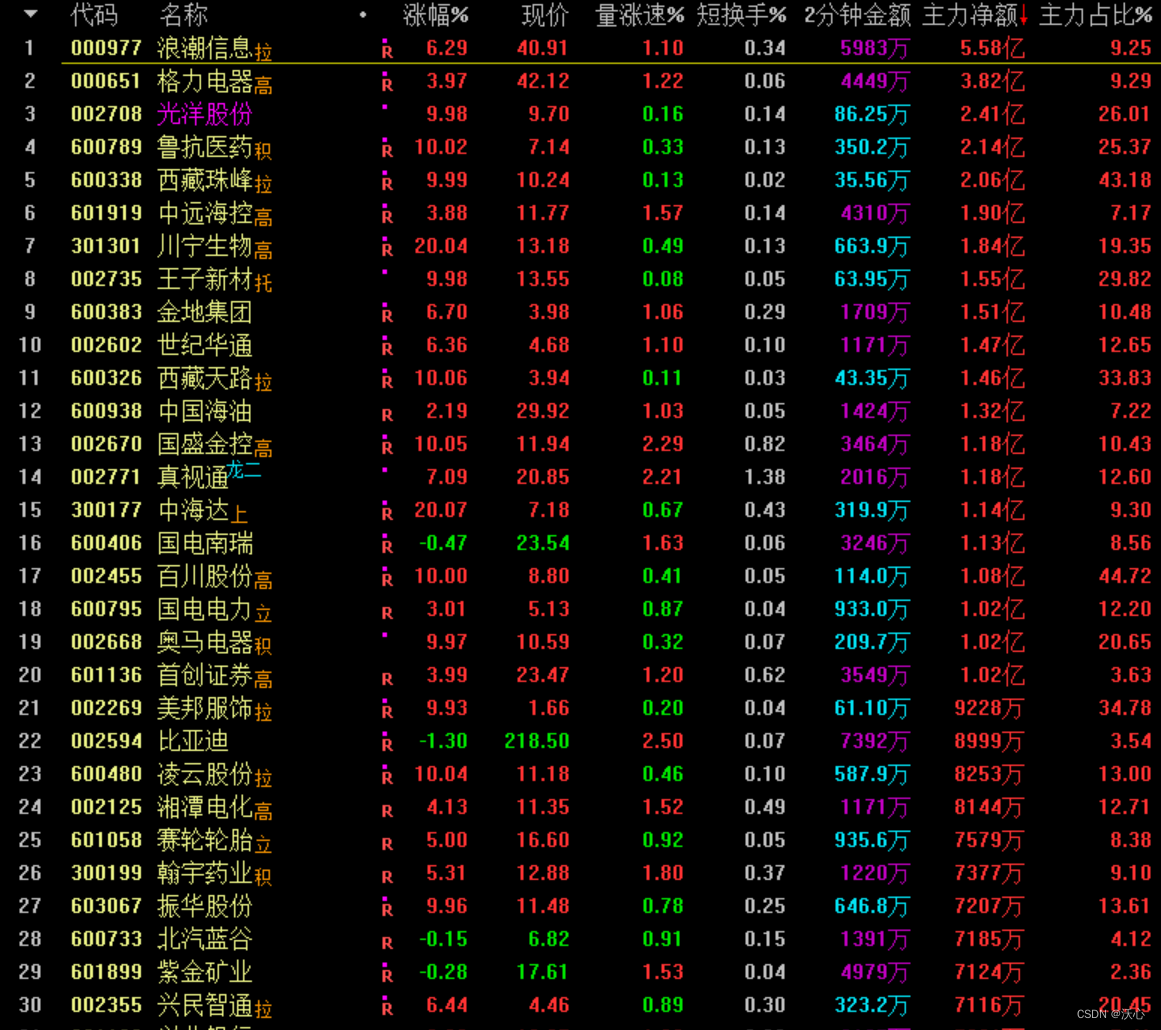Image resolution: width=1161 pixels, height=1030 pixels.
Task: Sort by the 量涨速% column header
Action: (x=640, y=15)
